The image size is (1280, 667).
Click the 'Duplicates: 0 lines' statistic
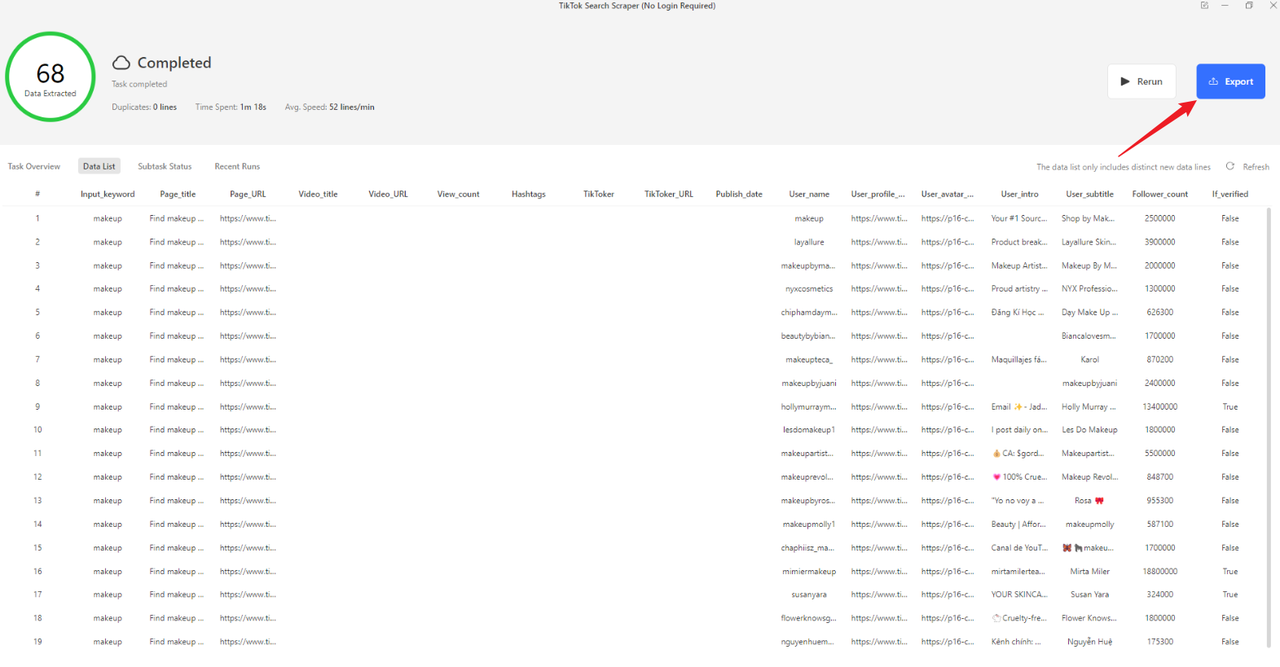click(x=144, y=107)
